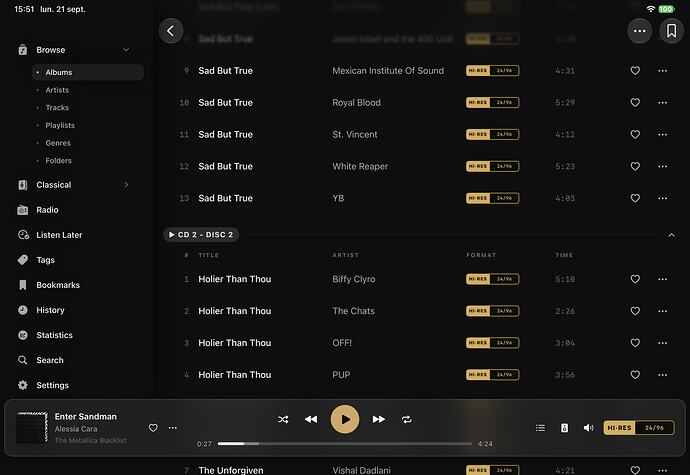Click the HI-RES 24/96 badge in player
The image size is (690, 475).
coord(639,428)
